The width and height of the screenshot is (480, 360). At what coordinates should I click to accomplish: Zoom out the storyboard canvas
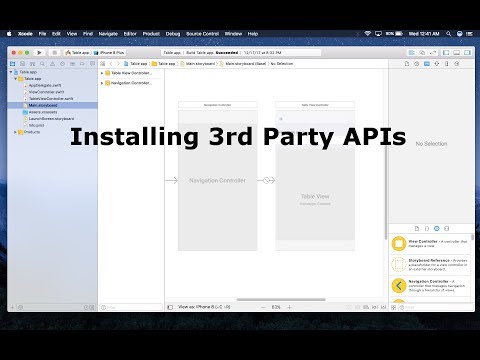(x=263, y=307)
